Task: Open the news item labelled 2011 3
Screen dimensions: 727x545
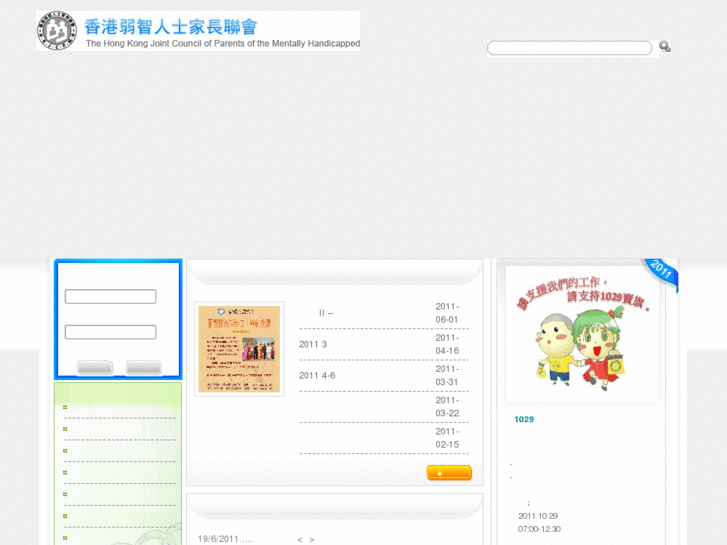Action: tap(313, 344)
